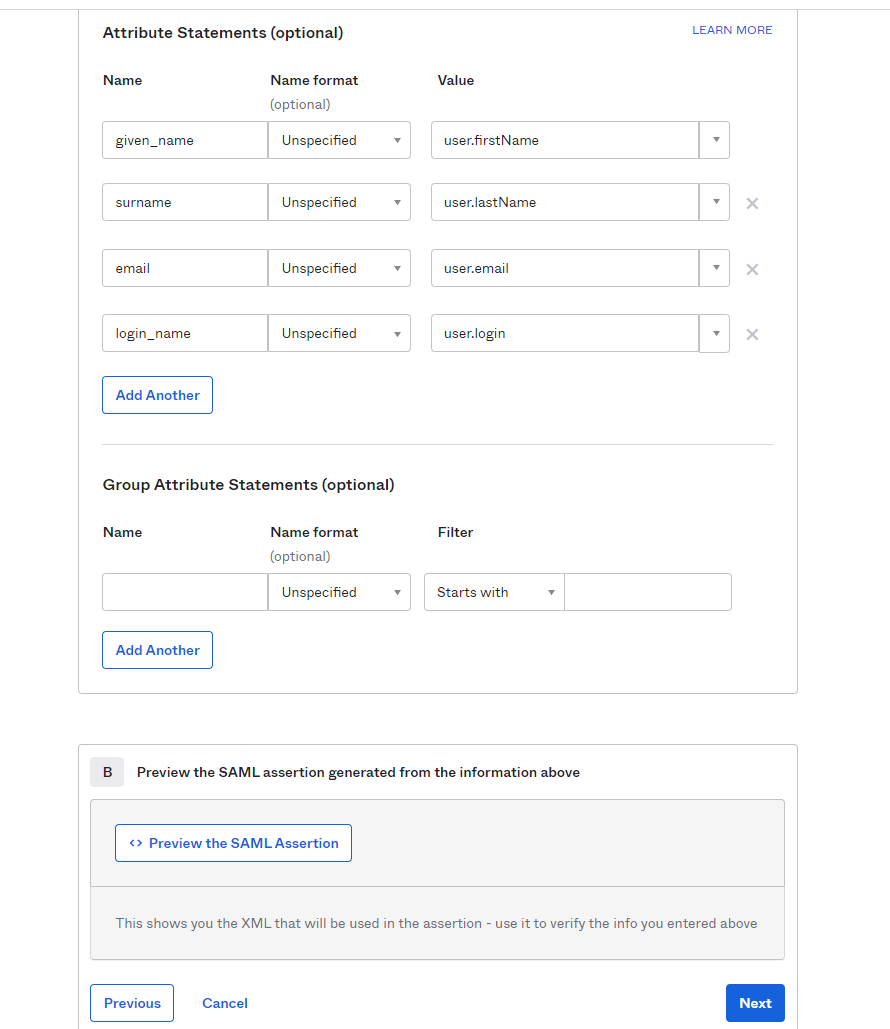
Task: Select the XML assertion help text
Action: 436,923
